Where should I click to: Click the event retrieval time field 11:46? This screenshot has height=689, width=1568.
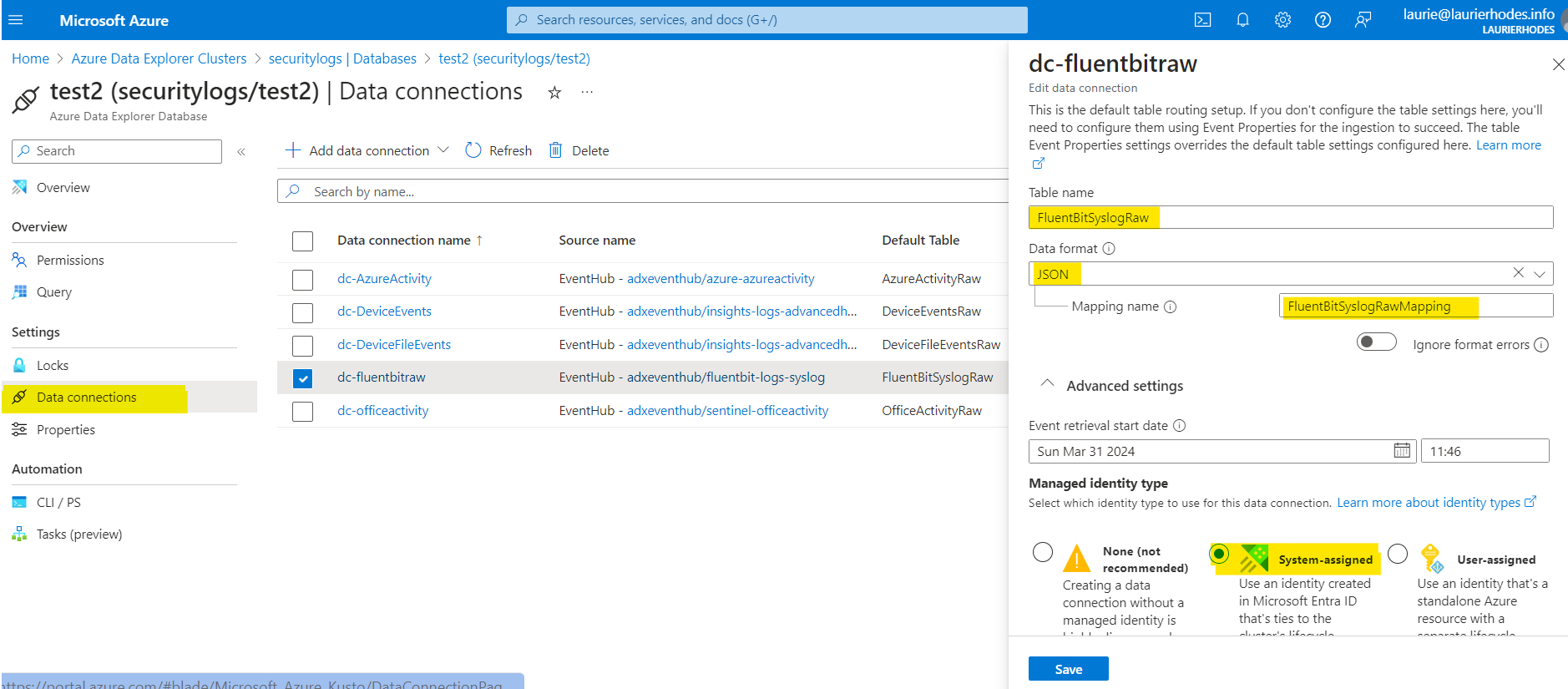click(x=1485, y=451)
